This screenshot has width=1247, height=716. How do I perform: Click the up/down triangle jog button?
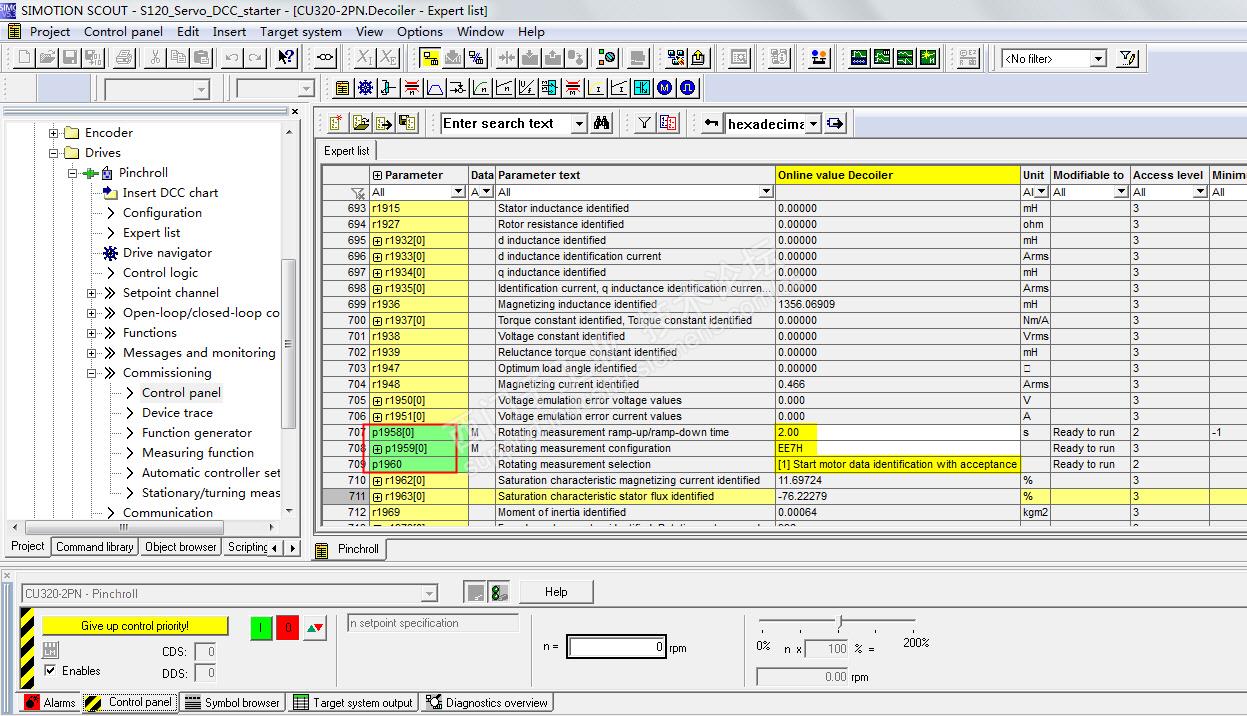(x=315, y=629)
